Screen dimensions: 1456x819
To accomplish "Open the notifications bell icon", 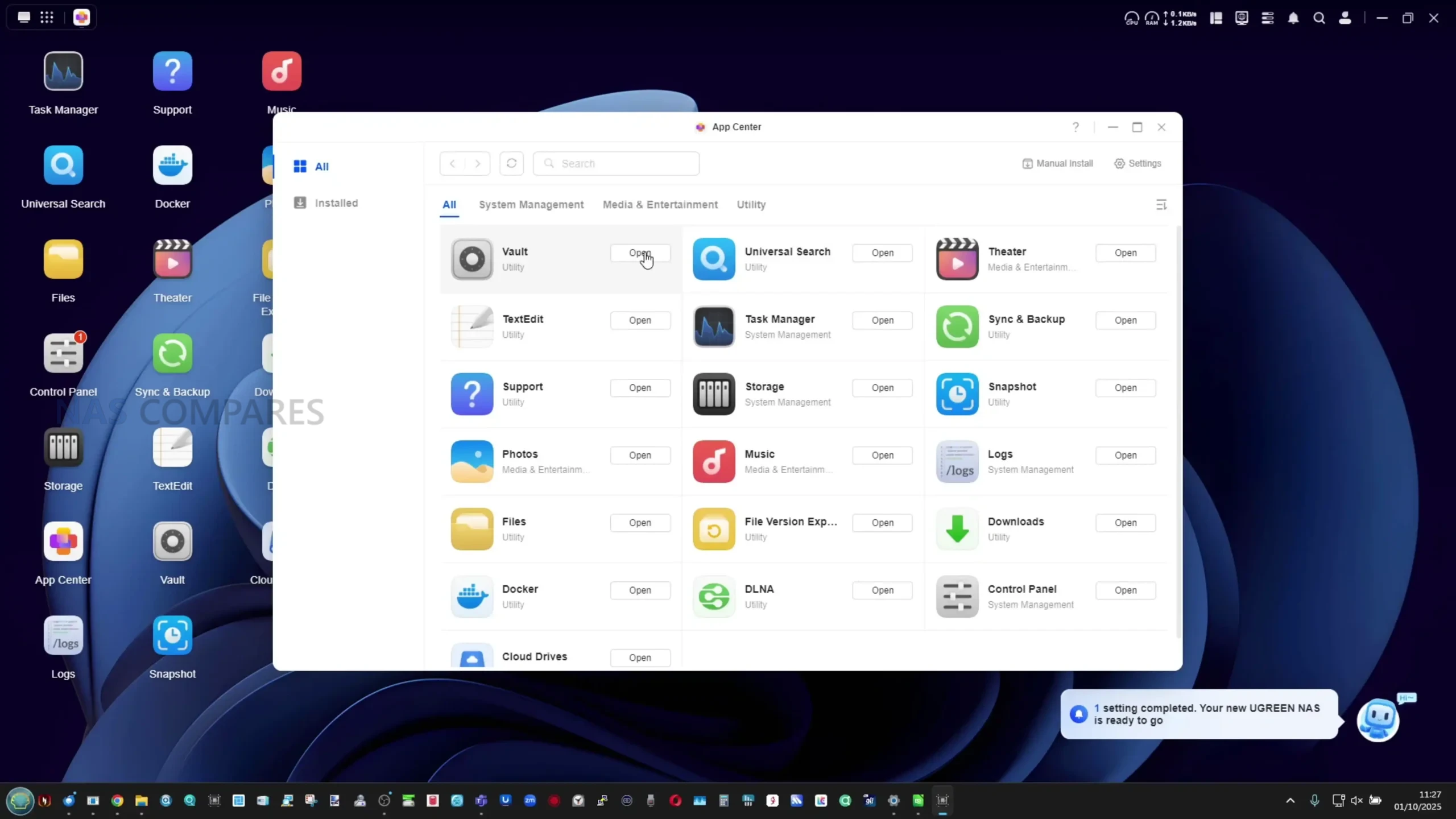I will 1293,18.
